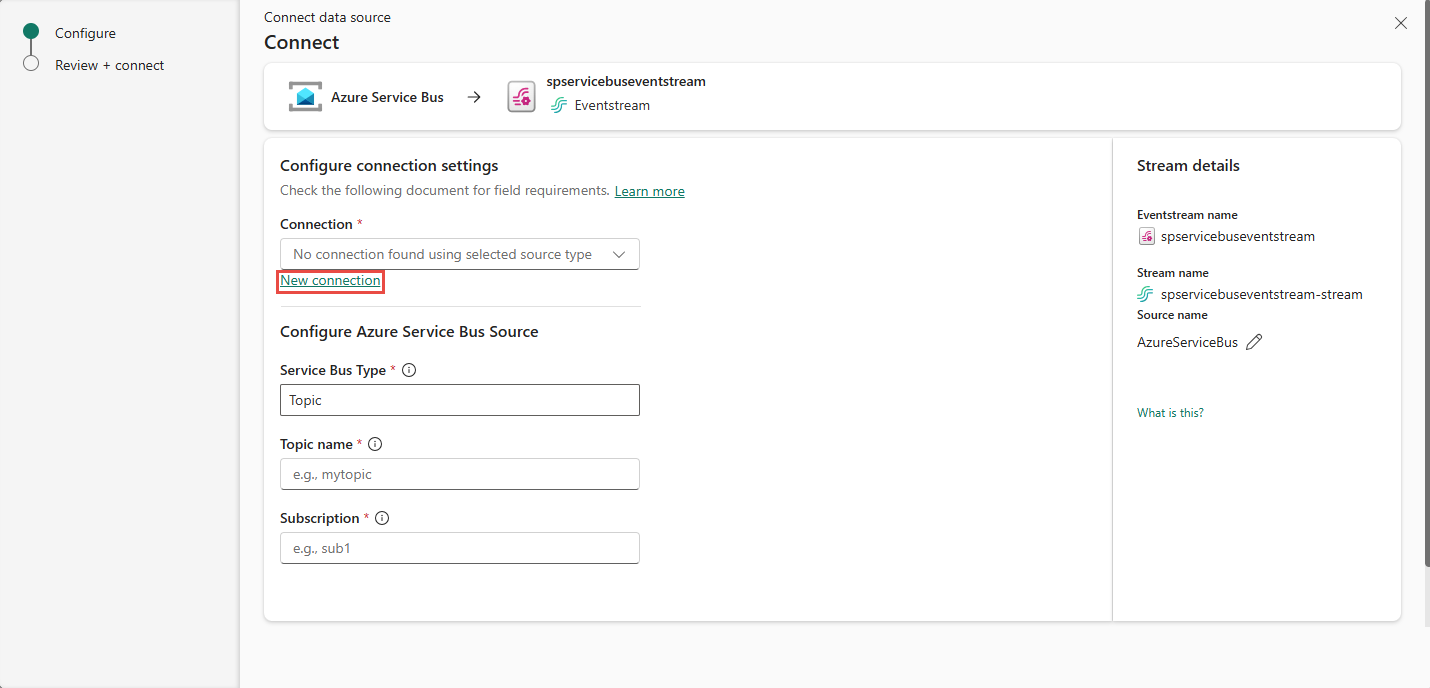Screen dimensions: 1430x688
Task: Select the Review + connect step circle
Action: coord(31,64)
